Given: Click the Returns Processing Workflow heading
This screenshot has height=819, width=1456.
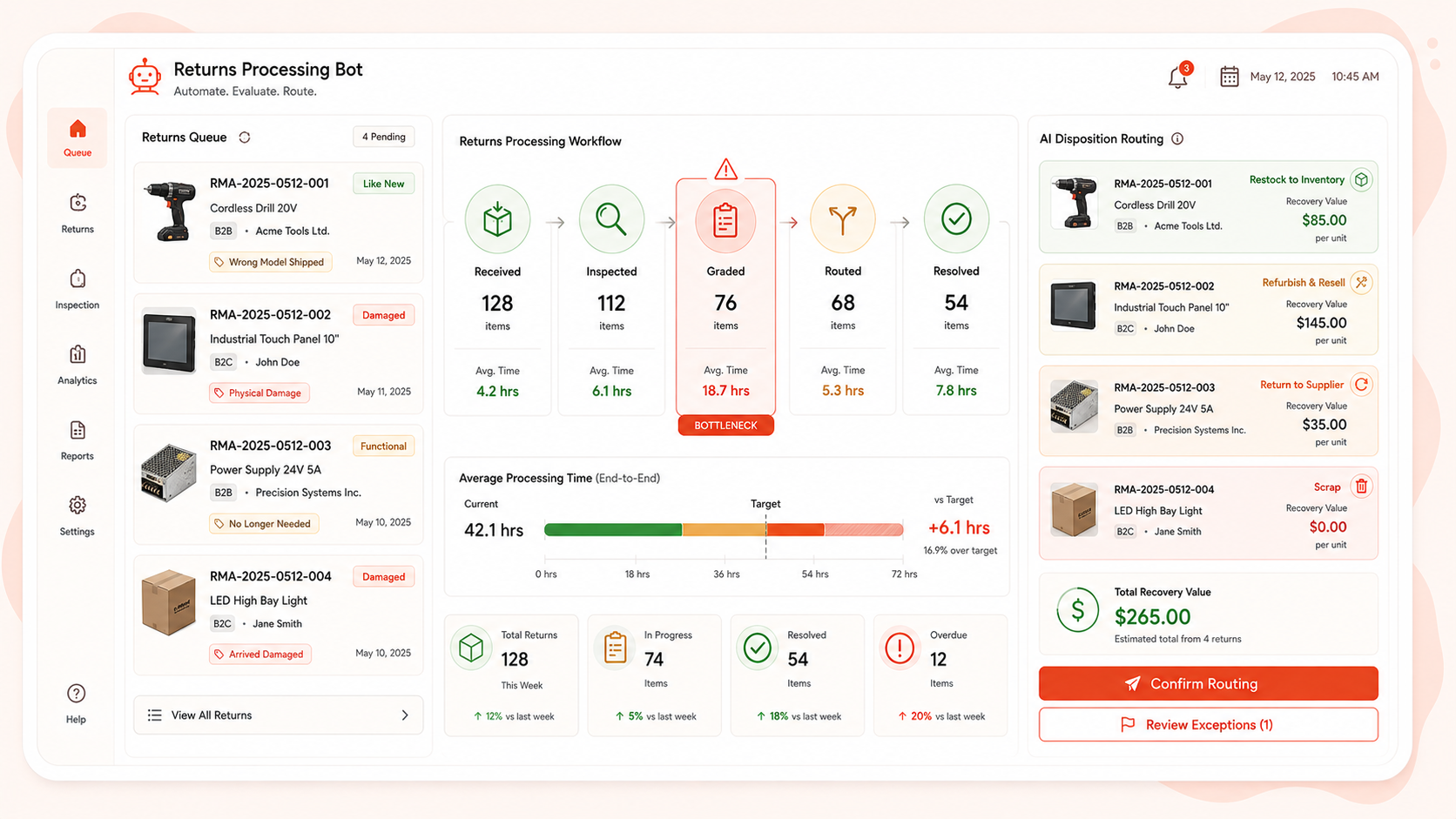Looking at the screenshot, I should coord(540,142).
